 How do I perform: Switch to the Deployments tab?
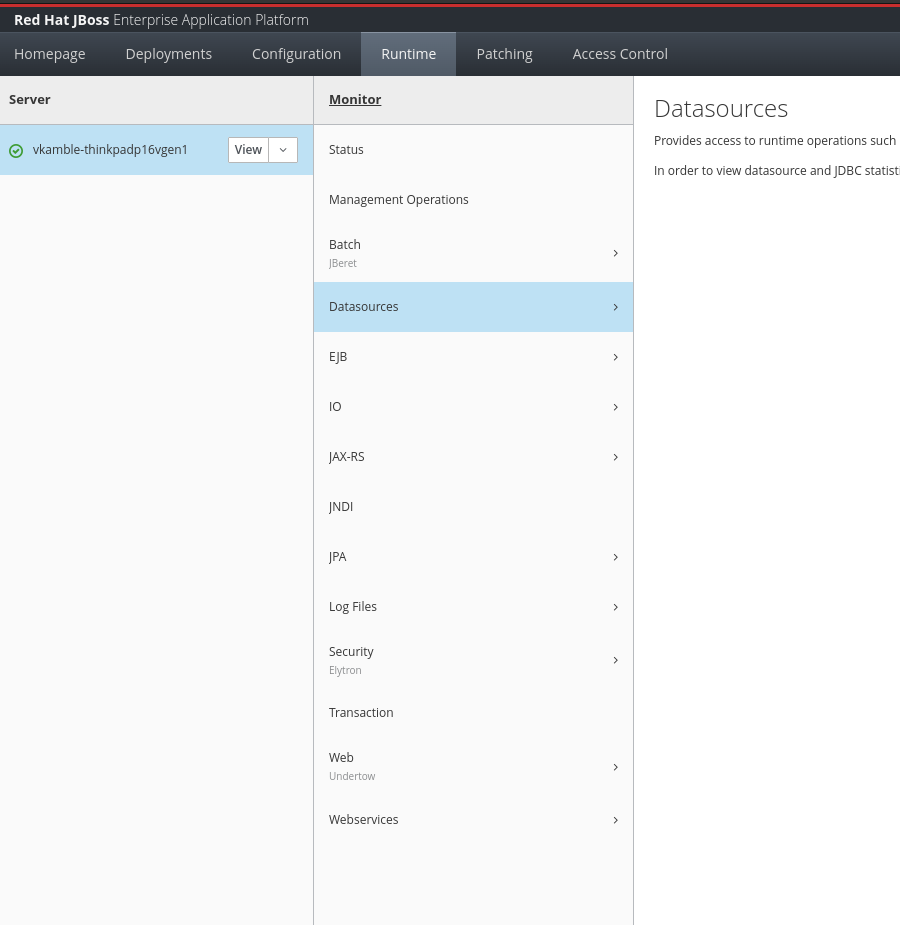(x=169, y=54)
